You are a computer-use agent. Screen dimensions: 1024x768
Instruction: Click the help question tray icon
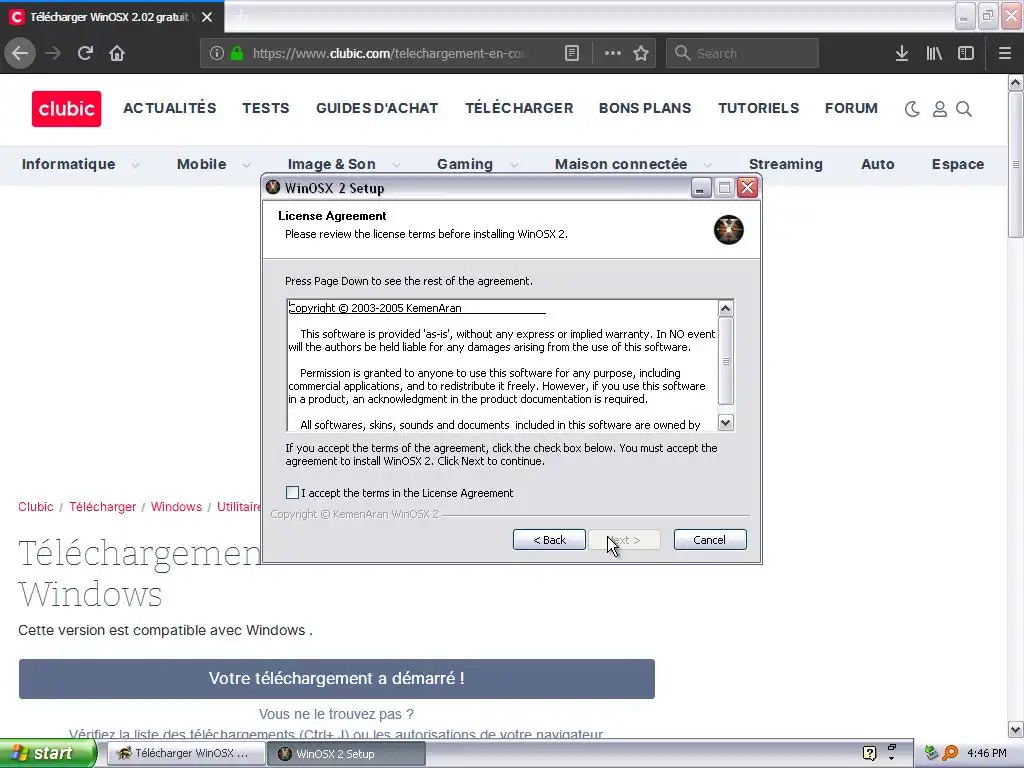[869, 753]
